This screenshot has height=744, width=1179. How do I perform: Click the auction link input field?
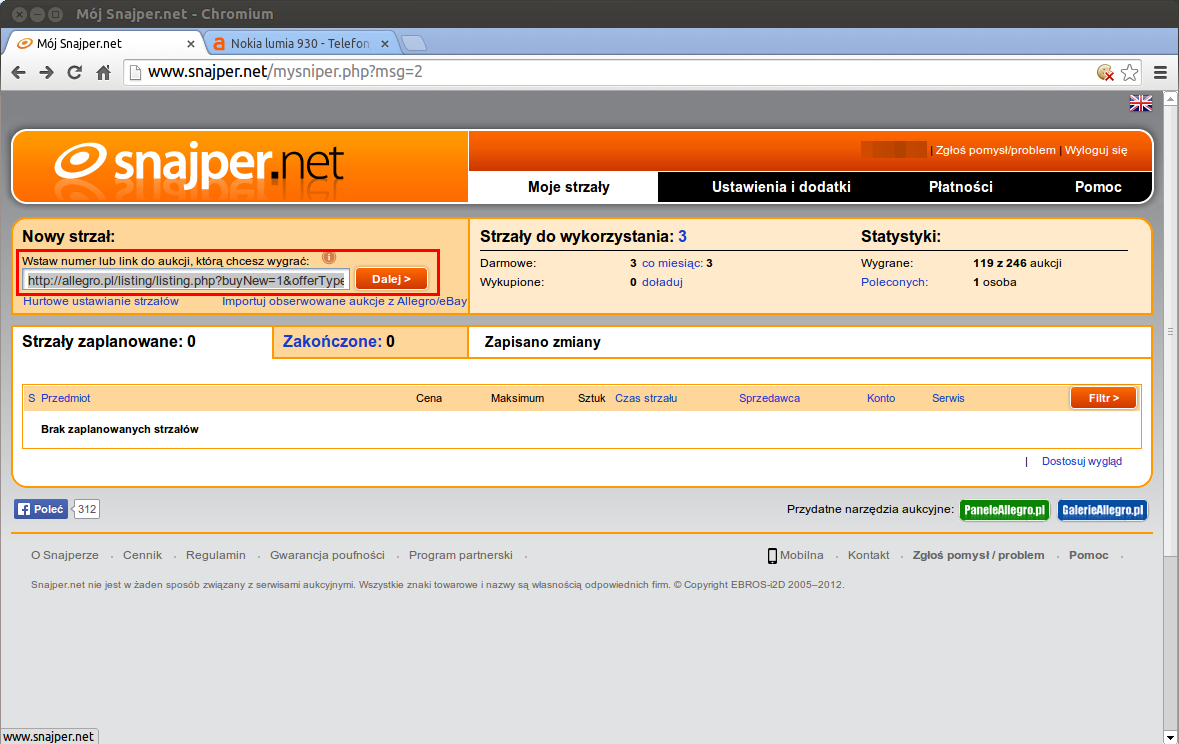pyautogui.click(x=186, y=280)
